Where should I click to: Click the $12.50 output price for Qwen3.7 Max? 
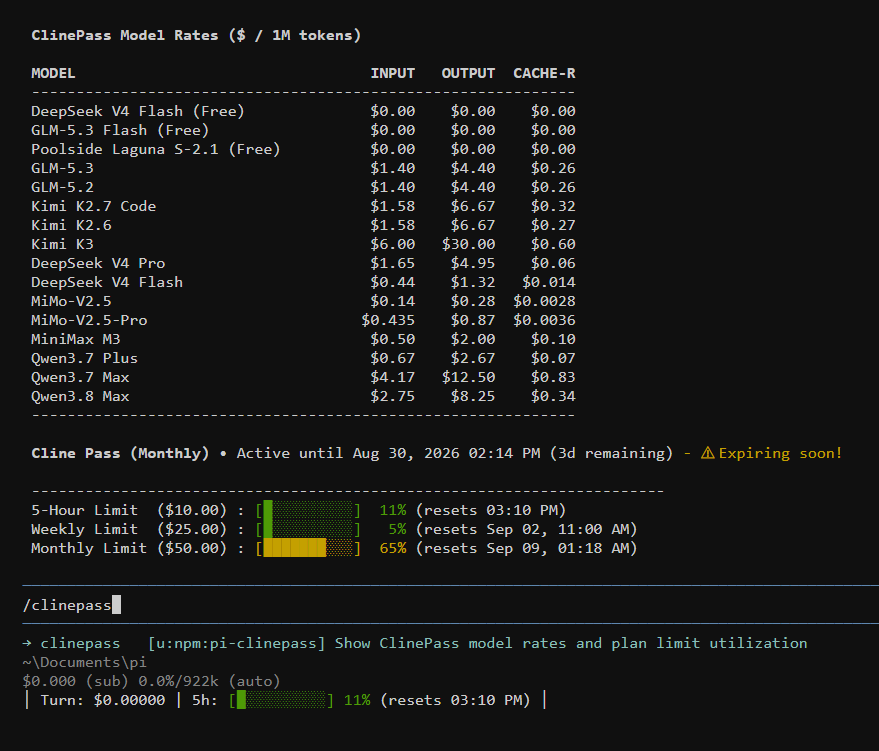(x=468, y=378)
